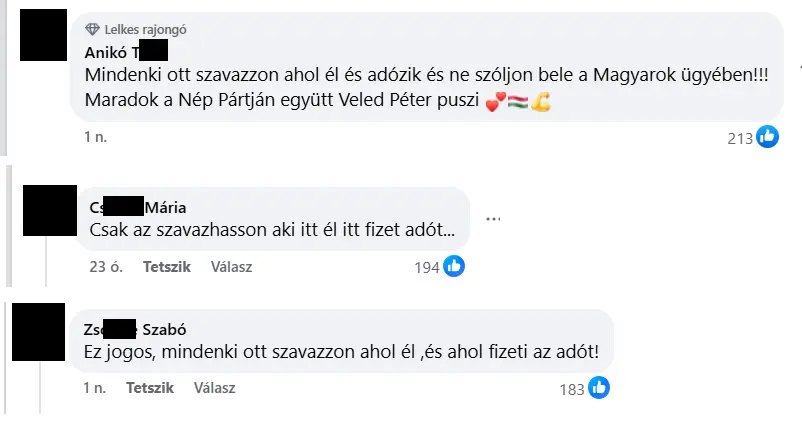Open Mária's profile name link
This screenshot has height=440, width=802.
(138, 207)
